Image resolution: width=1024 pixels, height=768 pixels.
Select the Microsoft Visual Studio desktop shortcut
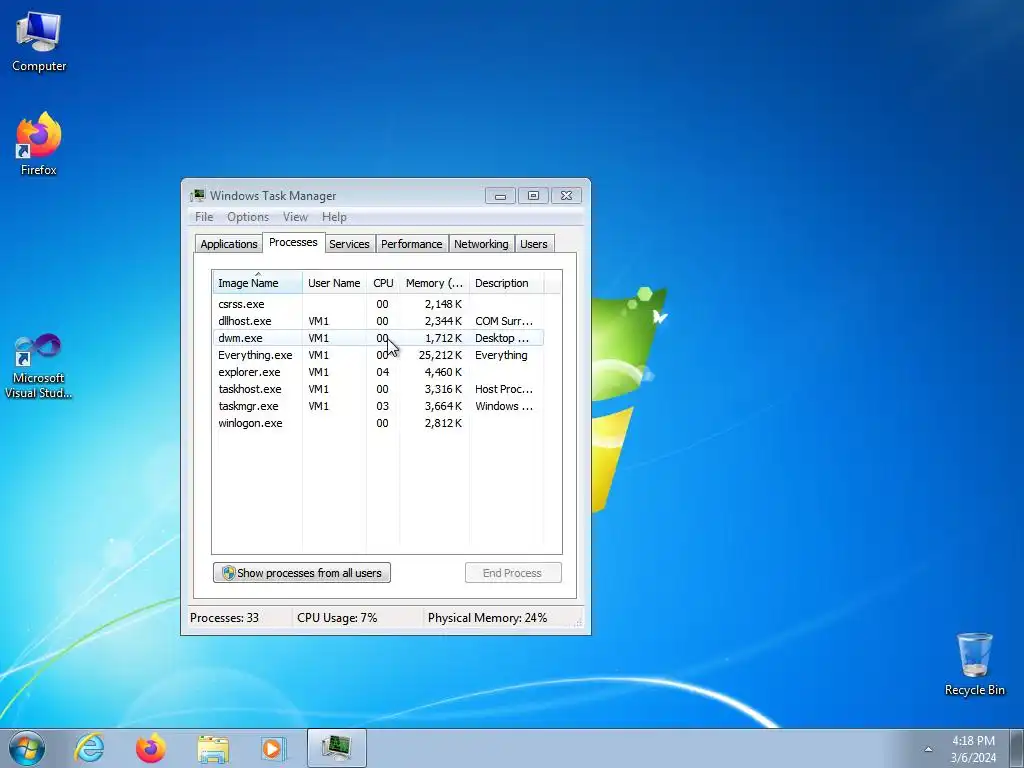(39, 366)
